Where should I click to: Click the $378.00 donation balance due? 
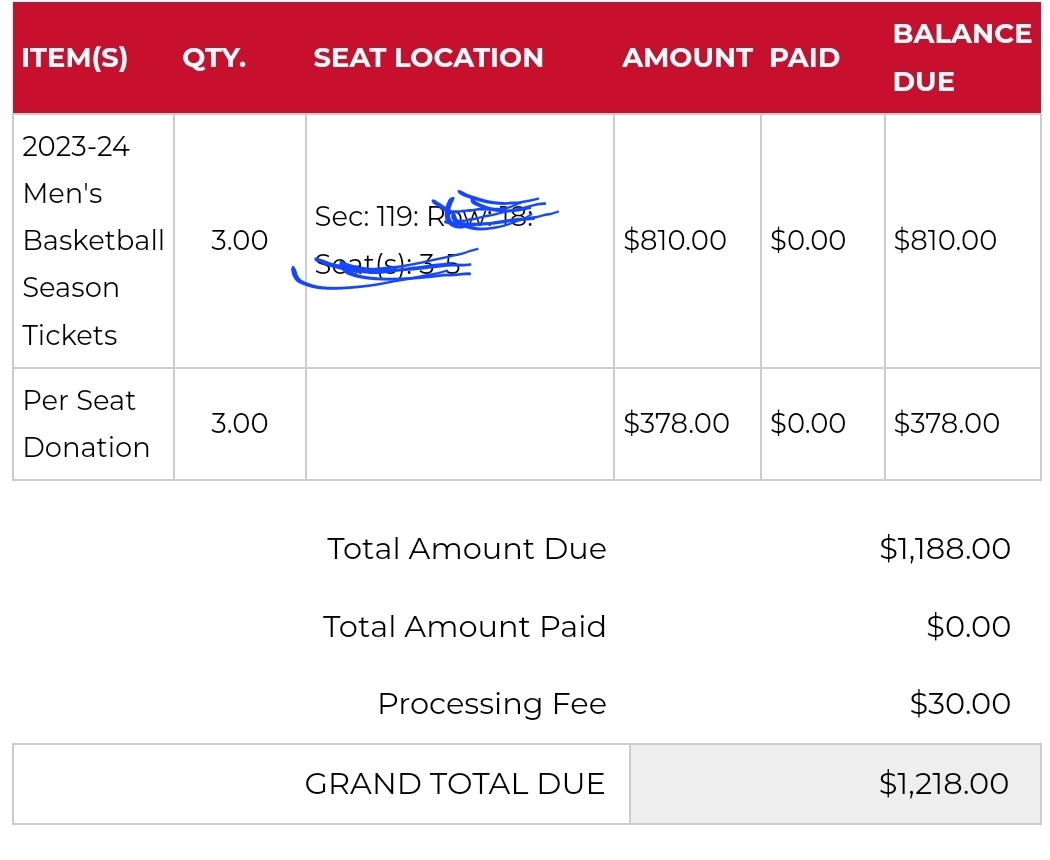pos(946,423)
